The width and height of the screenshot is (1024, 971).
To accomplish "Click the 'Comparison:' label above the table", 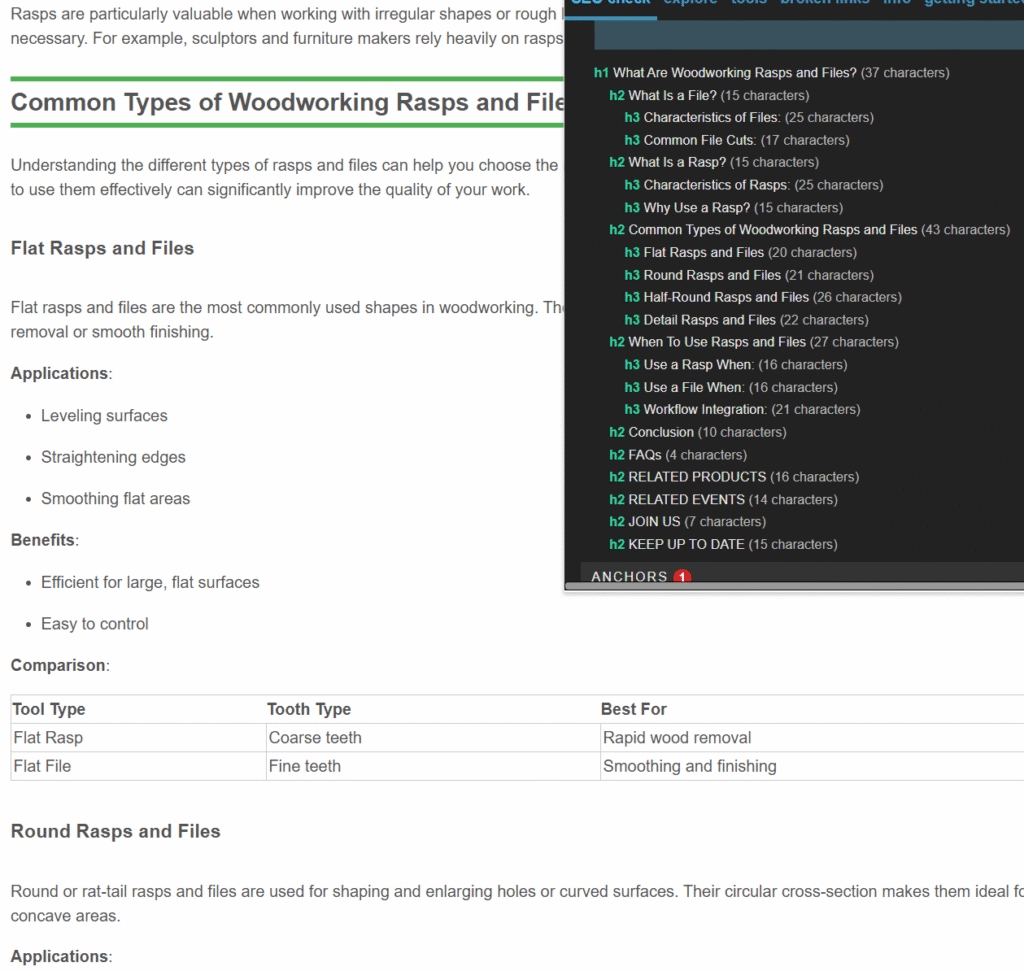I will pos(60,665).
